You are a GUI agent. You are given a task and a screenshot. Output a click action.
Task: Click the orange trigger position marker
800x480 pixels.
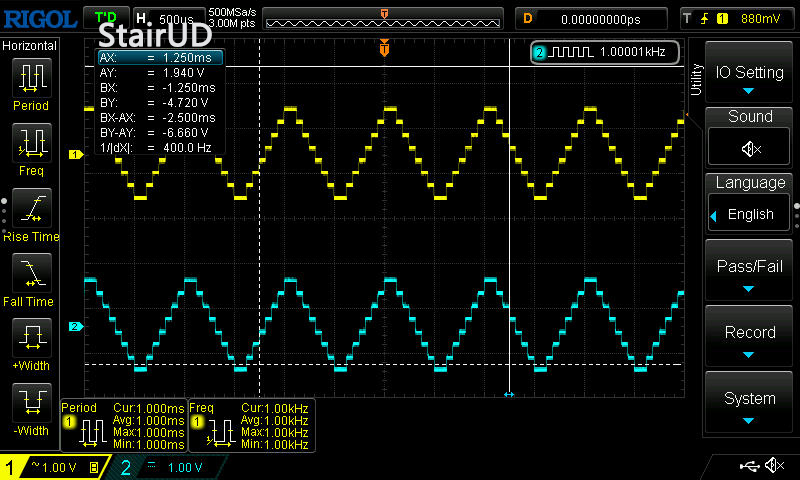[x=384, y=48]
